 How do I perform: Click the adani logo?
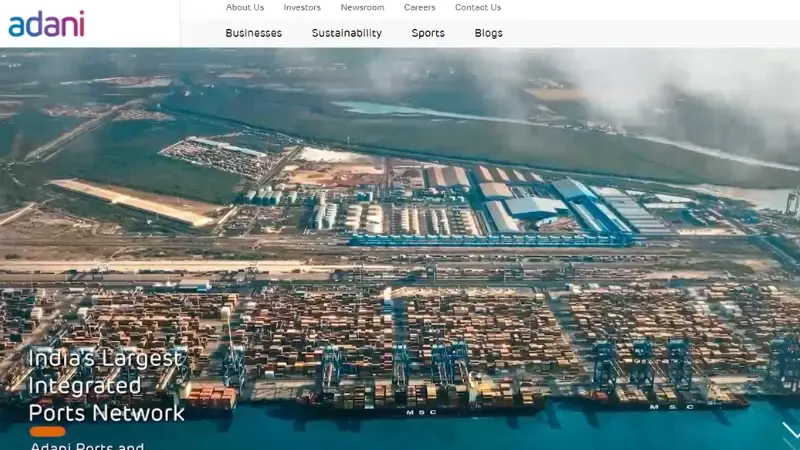tap(46, 24)
